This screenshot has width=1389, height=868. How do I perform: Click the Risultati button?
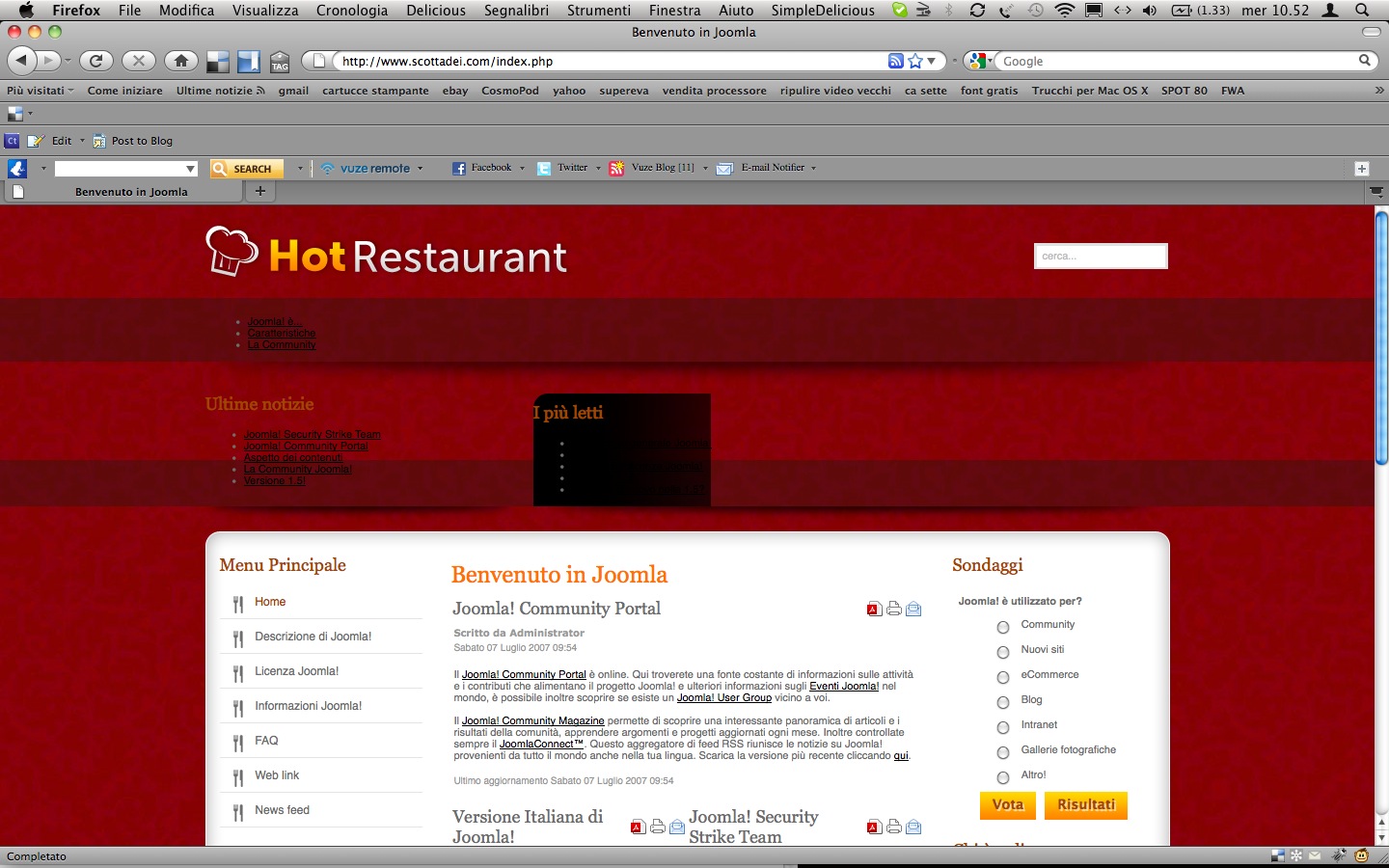1086,805
